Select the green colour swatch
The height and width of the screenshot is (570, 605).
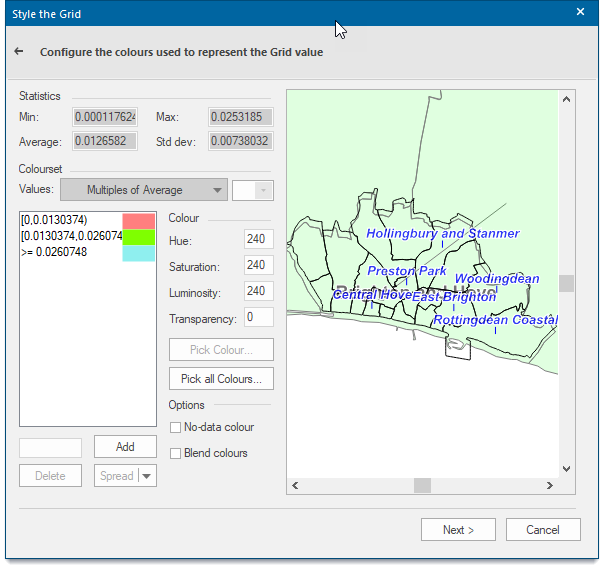[139, 237]
